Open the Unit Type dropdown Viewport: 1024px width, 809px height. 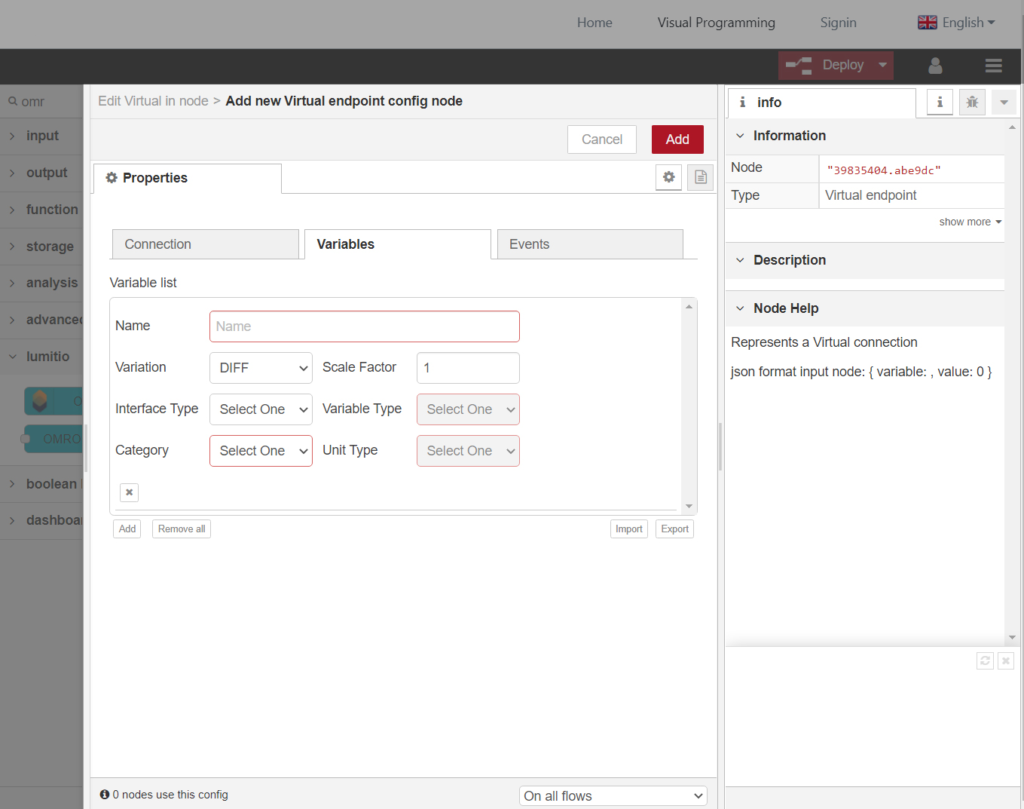coord(468,451)
